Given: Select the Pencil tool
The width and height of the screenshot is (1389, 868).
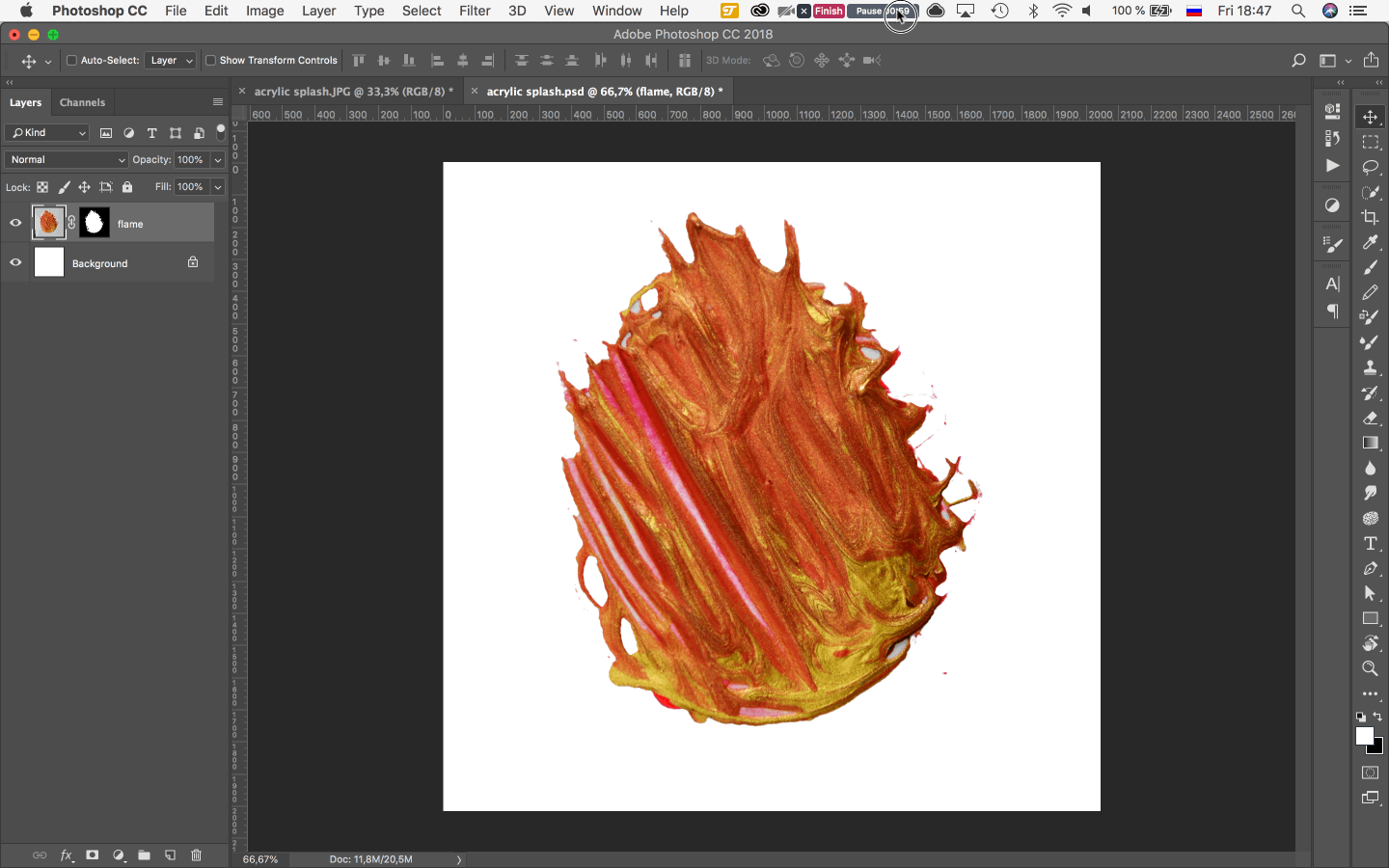Looking at the screenshot, I should pos(1370,292).
